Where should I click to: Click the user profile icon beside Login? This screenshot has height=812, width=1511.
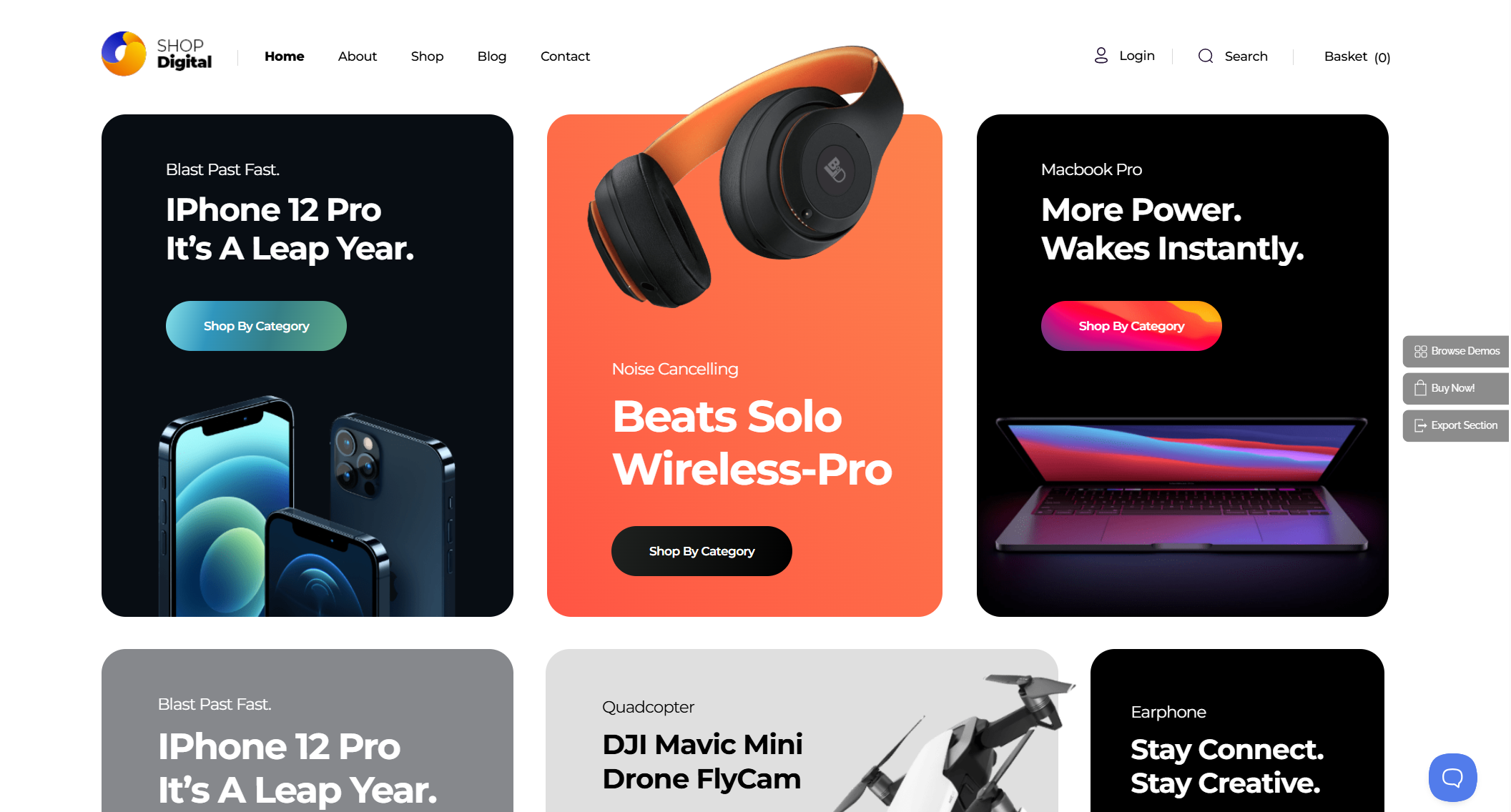point(1101,56)
